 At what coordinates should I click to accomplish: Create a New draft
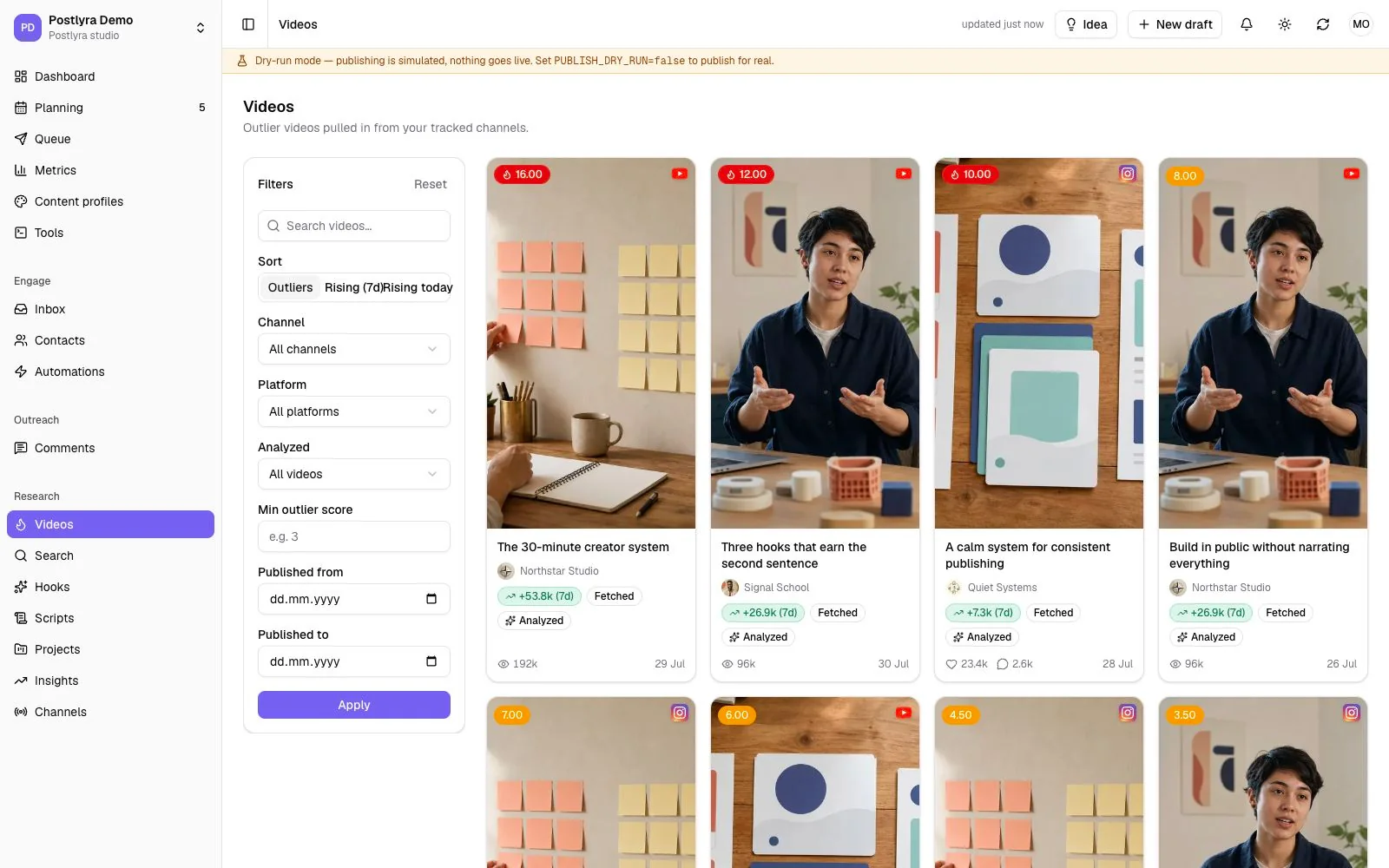tap(1175, 24)
